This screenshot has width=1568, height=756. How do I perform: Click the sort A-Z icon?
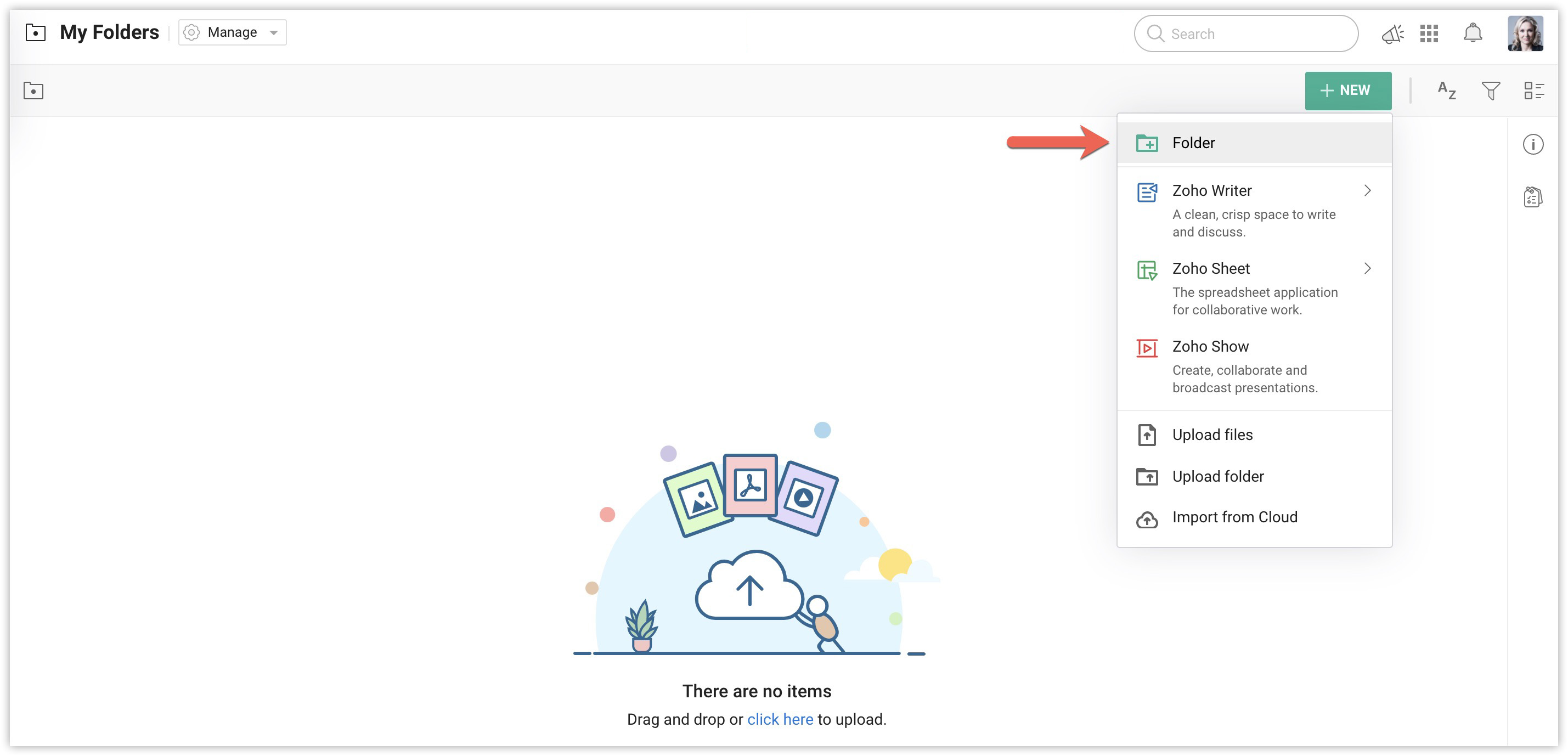[1446, 91]
